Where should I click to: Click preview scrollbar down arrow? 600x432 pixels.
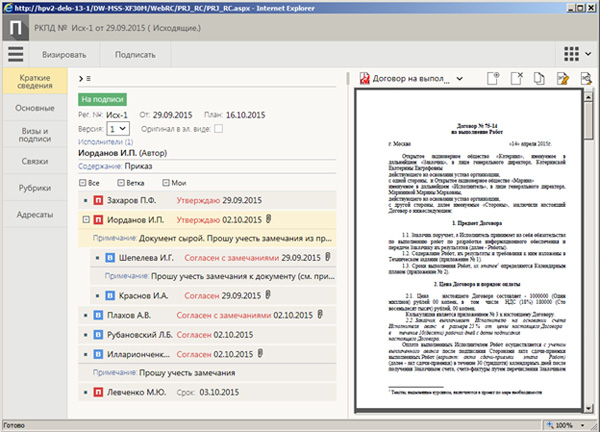(x=589, y=408)
